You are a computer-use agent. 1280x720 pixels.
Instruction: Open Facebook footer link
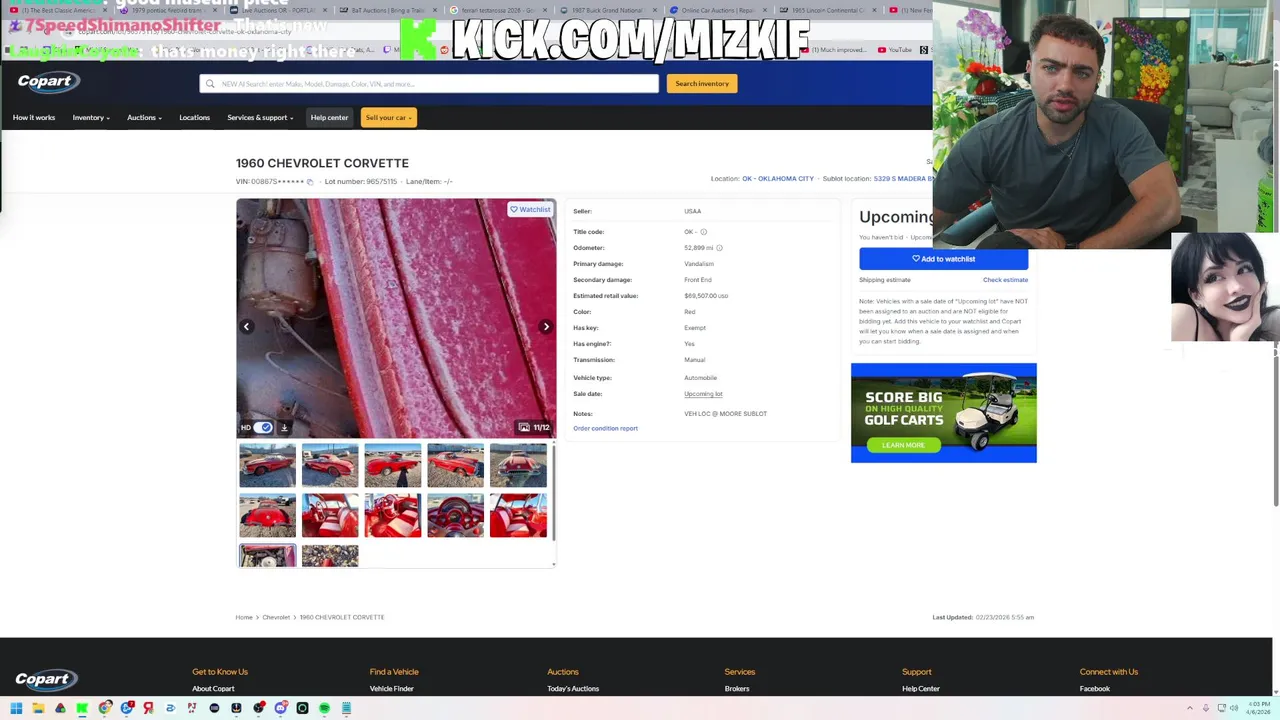[x=1095, y=689]
